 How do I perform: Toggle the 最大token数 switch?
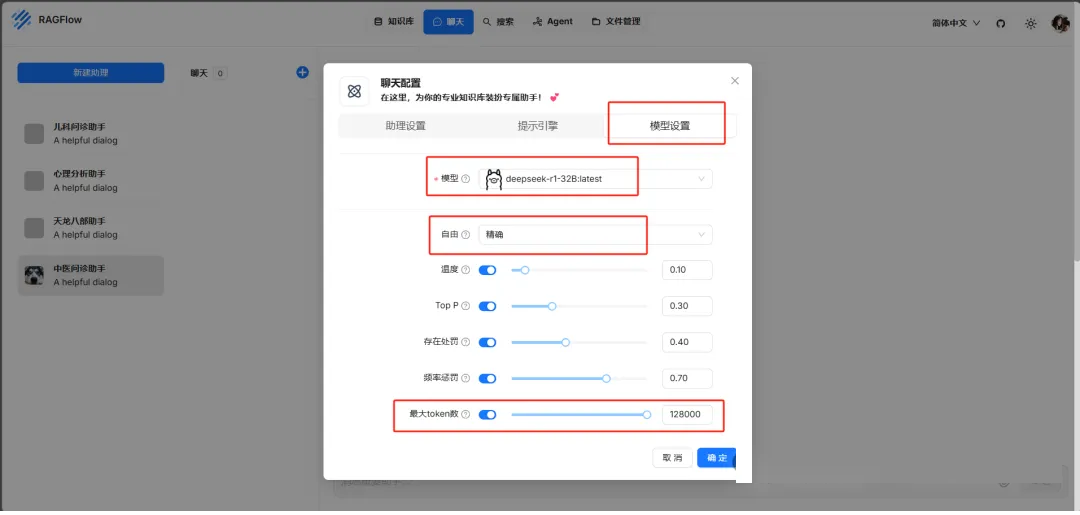tap(487, 414)
